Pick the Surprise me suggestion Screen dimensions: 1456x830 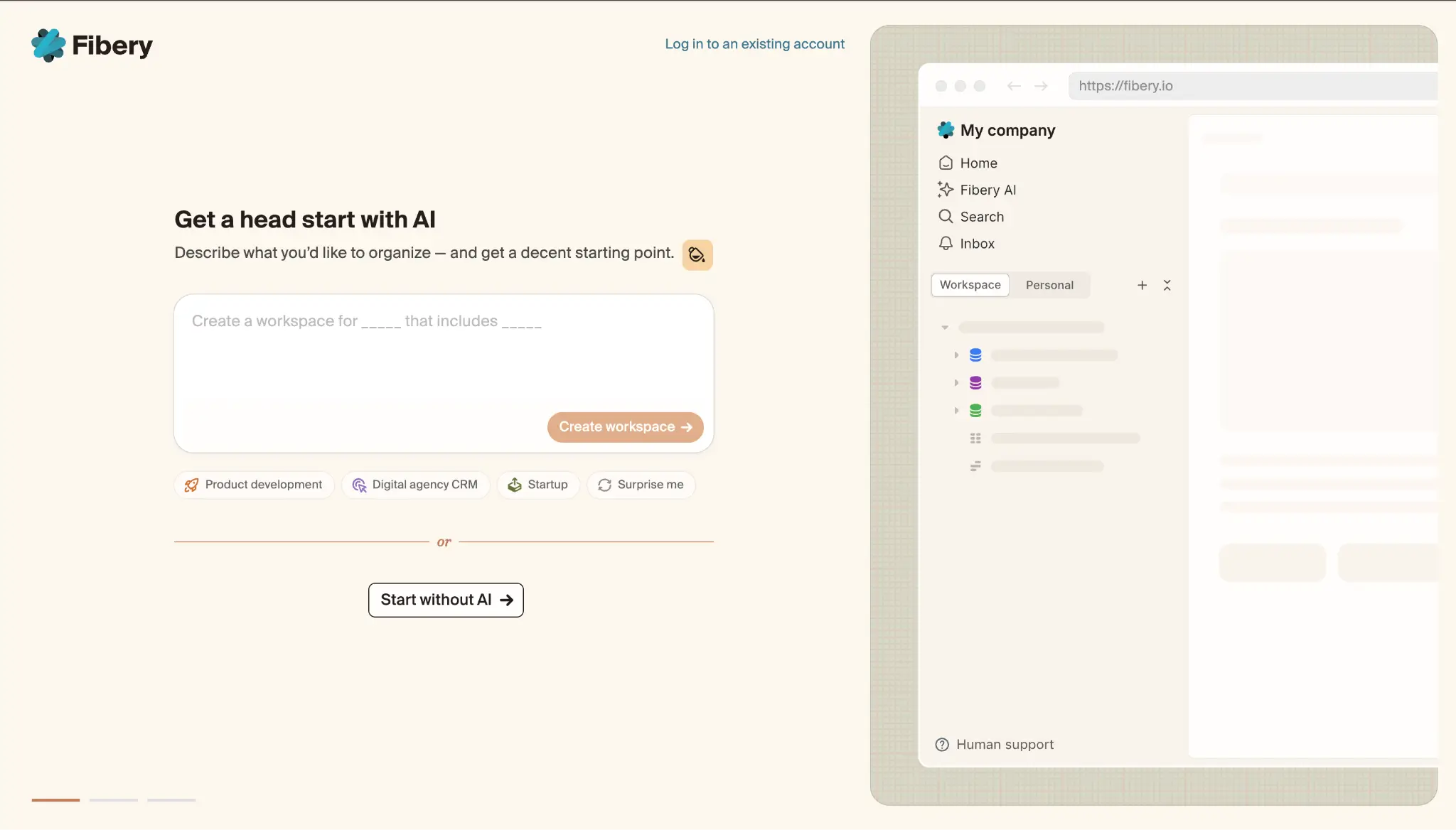point(641,485)
